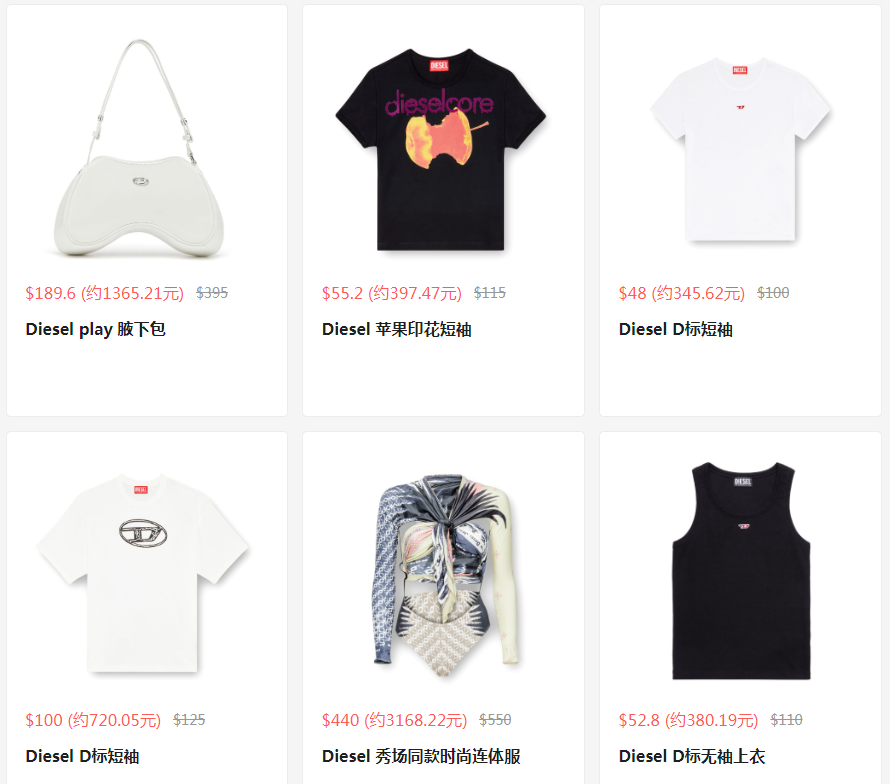Open the Diesel D标短袖 title under the $100 price
Viewport: 890px width, 784px height.
point(82,756)
